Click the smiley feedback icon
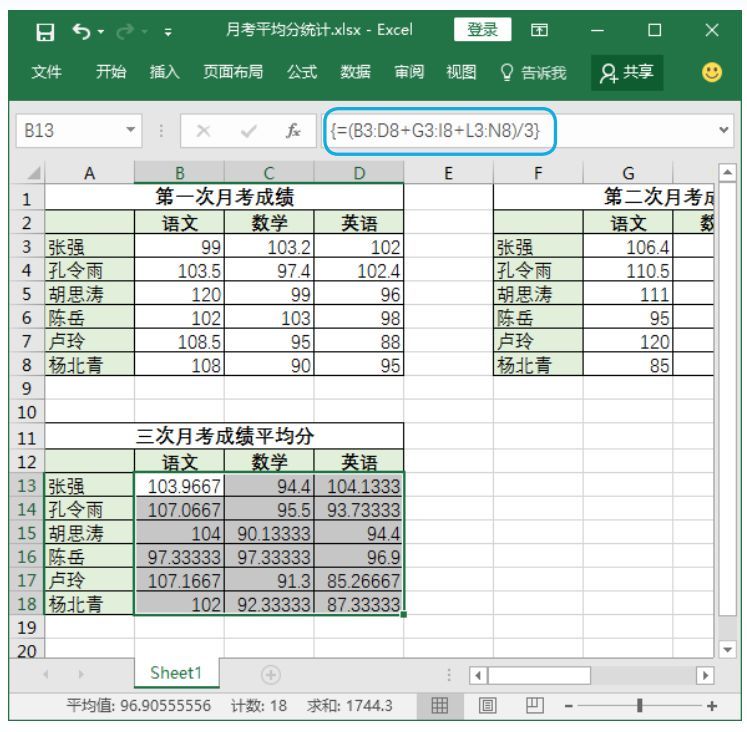This screenshot has height=732, width=747. (x=712, y=72)
